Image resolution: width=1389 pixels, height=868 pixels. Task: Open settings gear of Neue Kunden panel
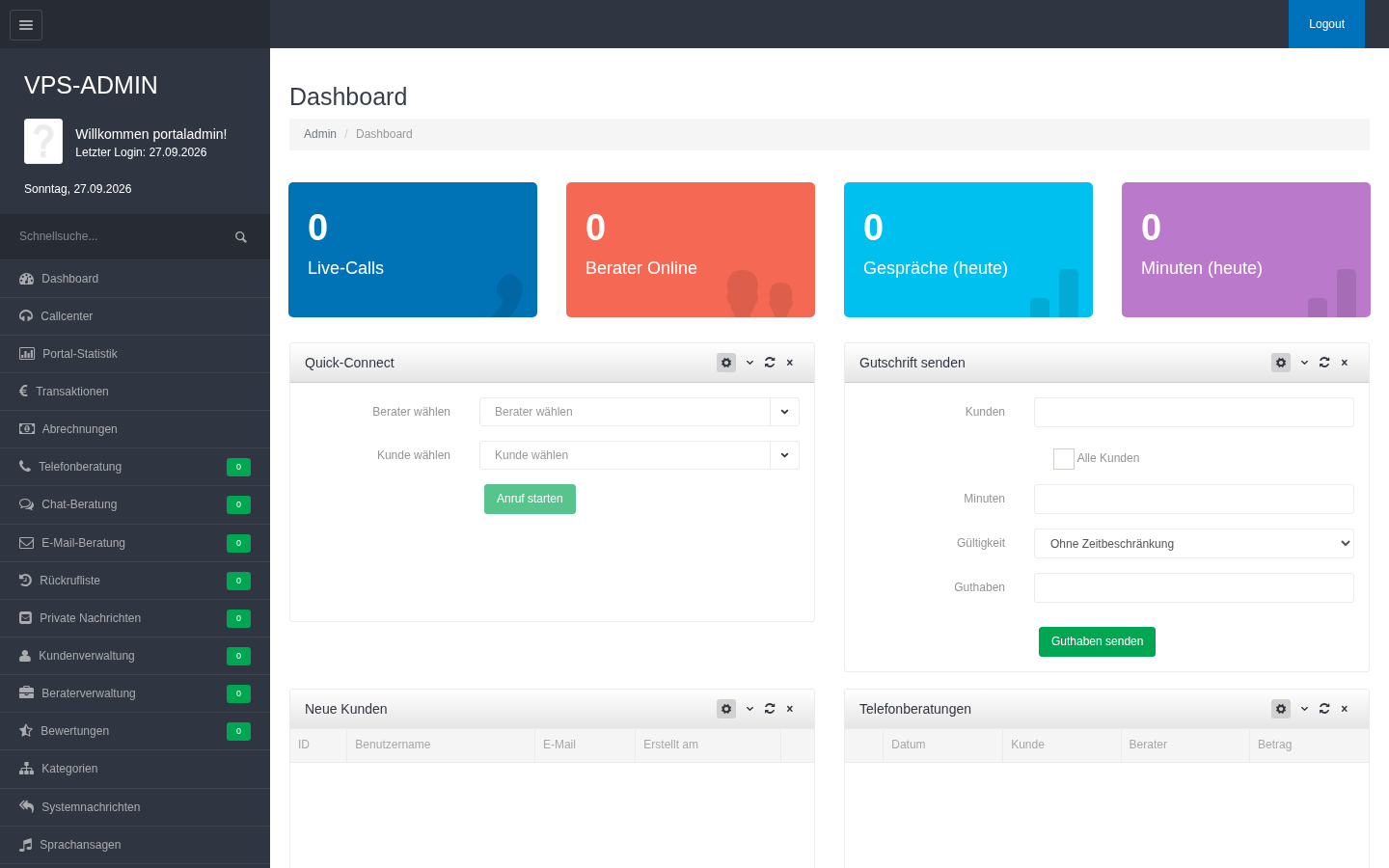tap(726, 709)
